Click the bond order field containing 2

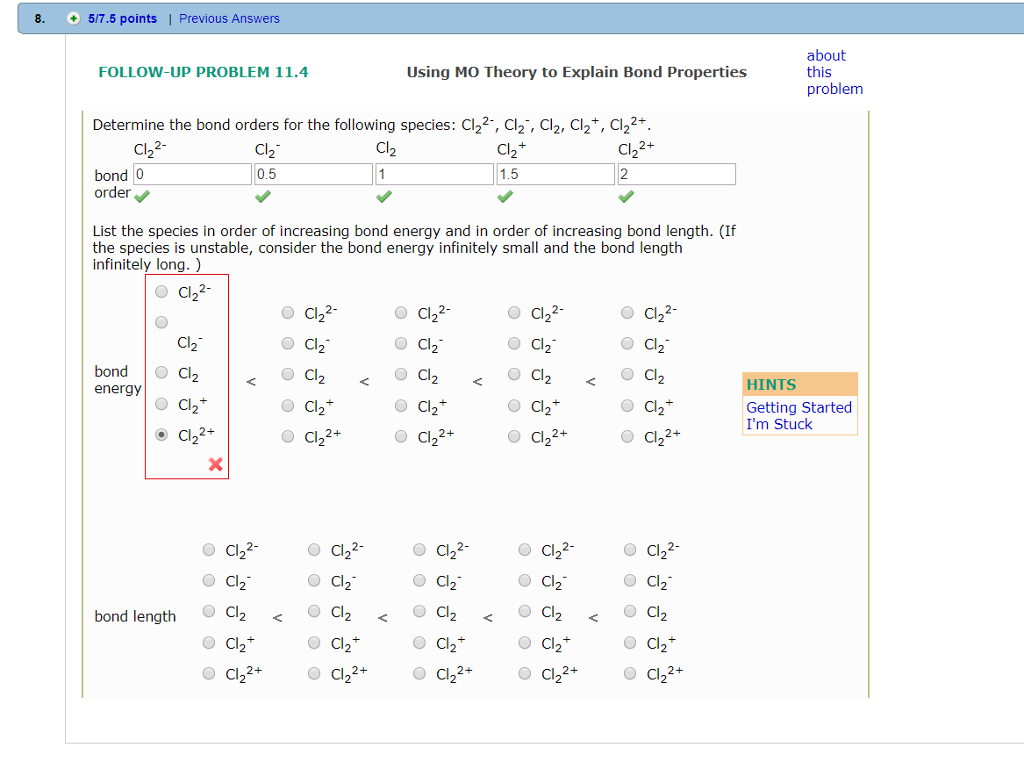click(677, 173)
